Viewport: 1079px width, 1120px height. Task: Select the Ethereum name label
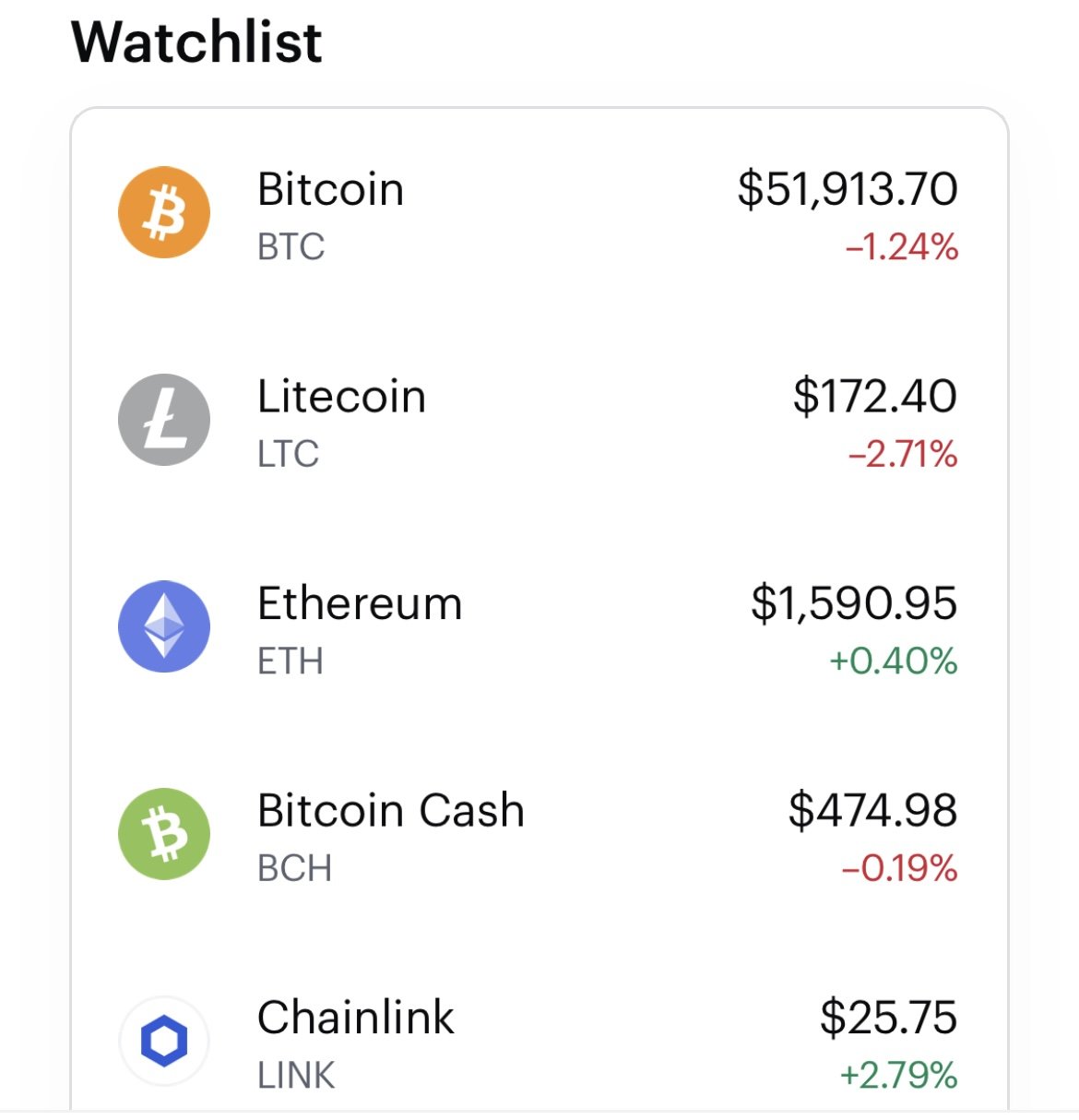[x=360, y=603]
